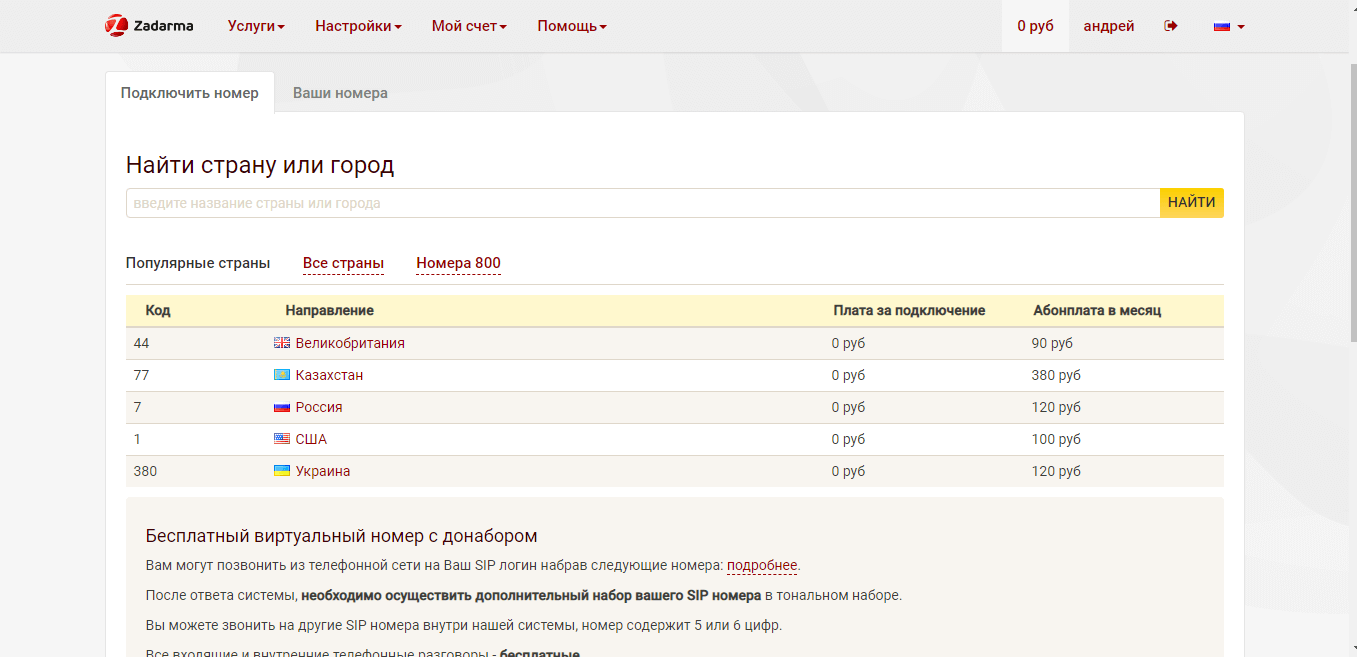Click the Zadarma logo icon
The image size is (1357, 657).
coord(117,26)
